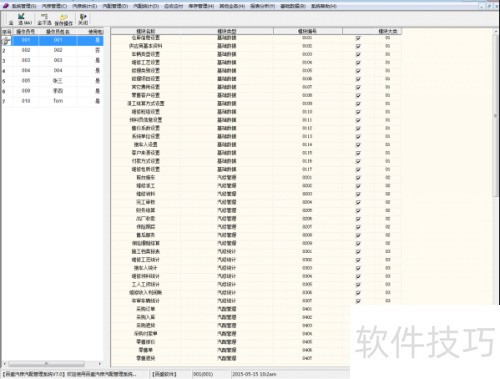
Task: Click the Save Operation (保存操作) toolbar icon
Action: (64, 19)
